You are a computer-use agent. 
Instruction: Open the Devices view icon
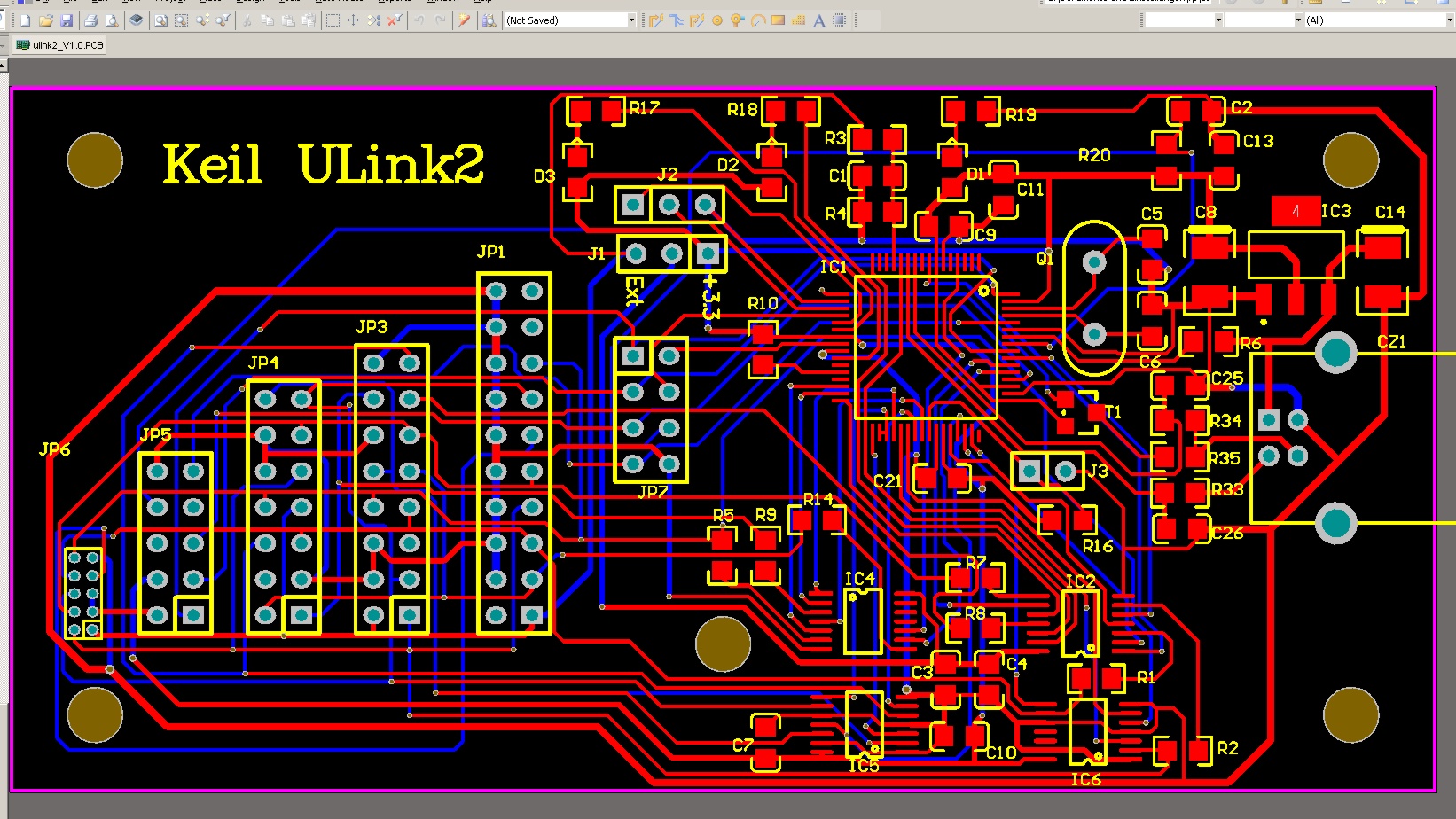(137, 20)
